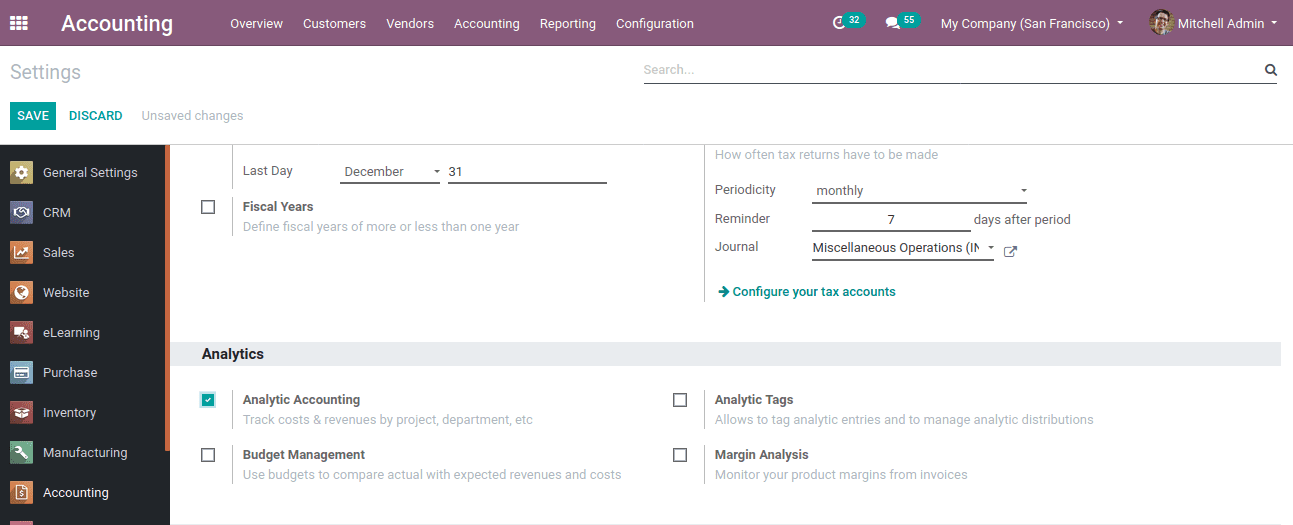
Task: Enable the Margin Analysis checkbox
Action: pyautogui.click(x=680, y=455)
